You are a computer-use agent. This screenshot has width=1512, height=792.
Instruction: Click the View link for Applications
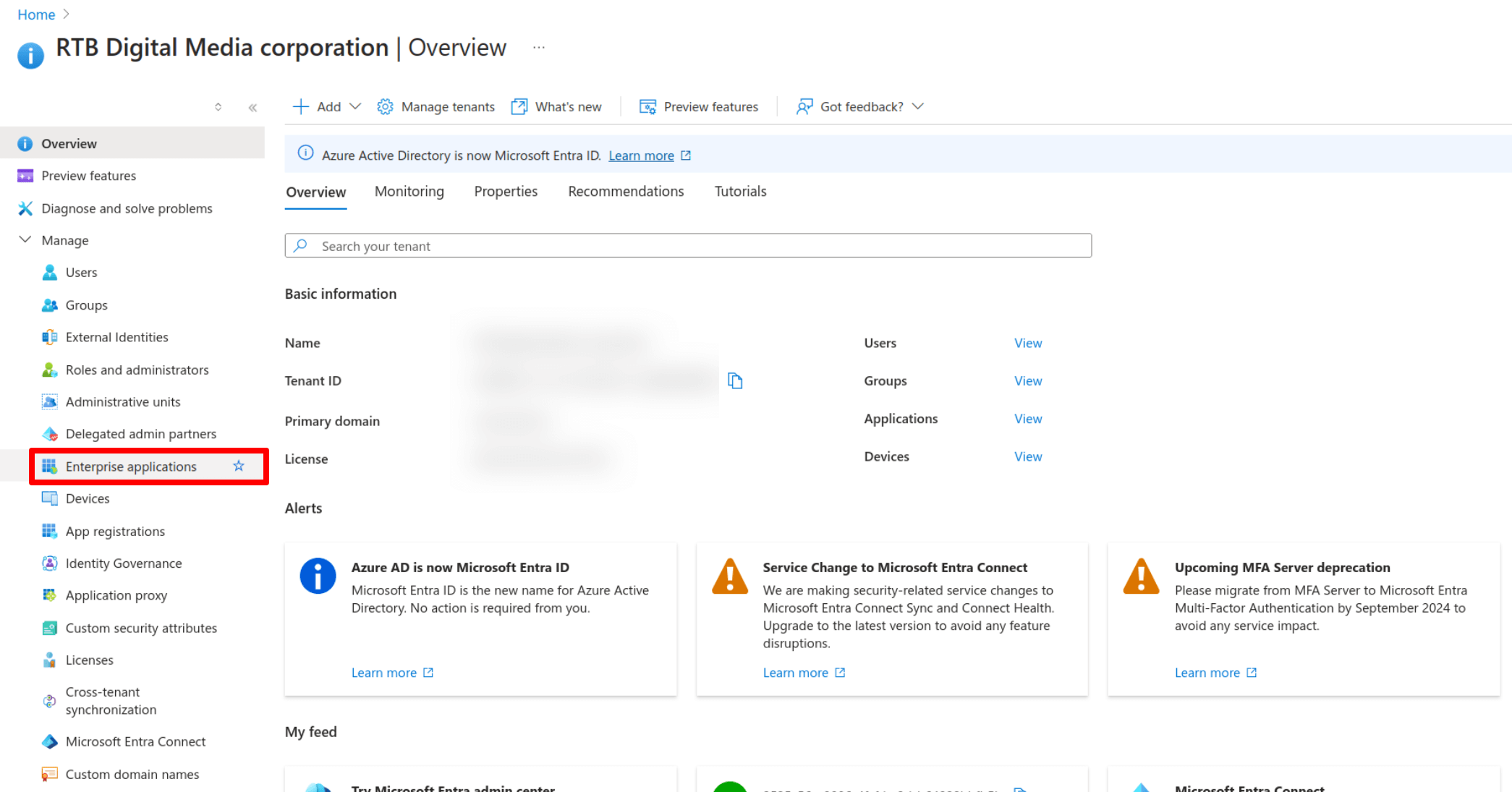click(1028, 419)
